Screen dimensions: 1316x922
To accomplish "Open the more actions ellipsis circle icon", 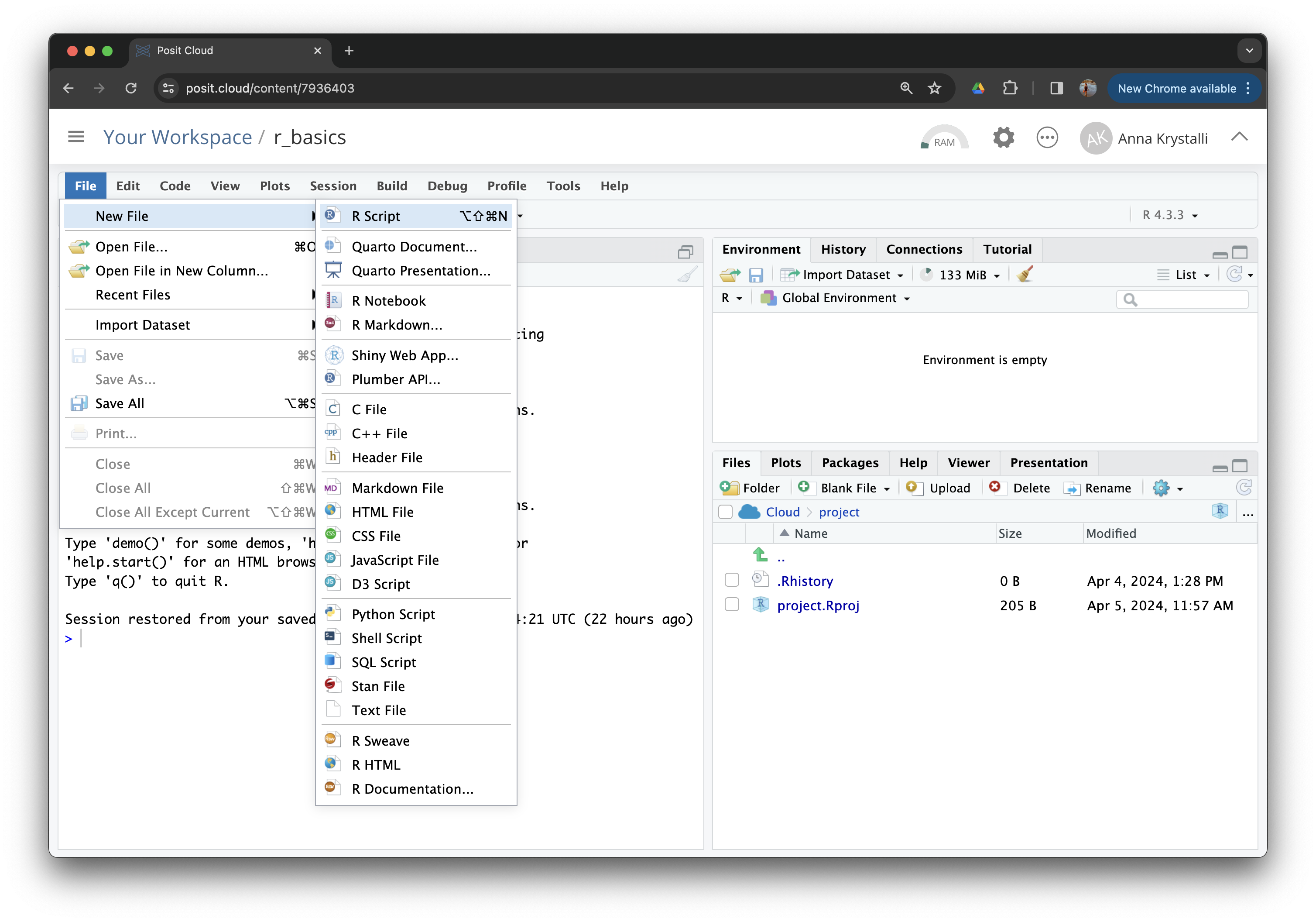I will tap(1047, 138).
